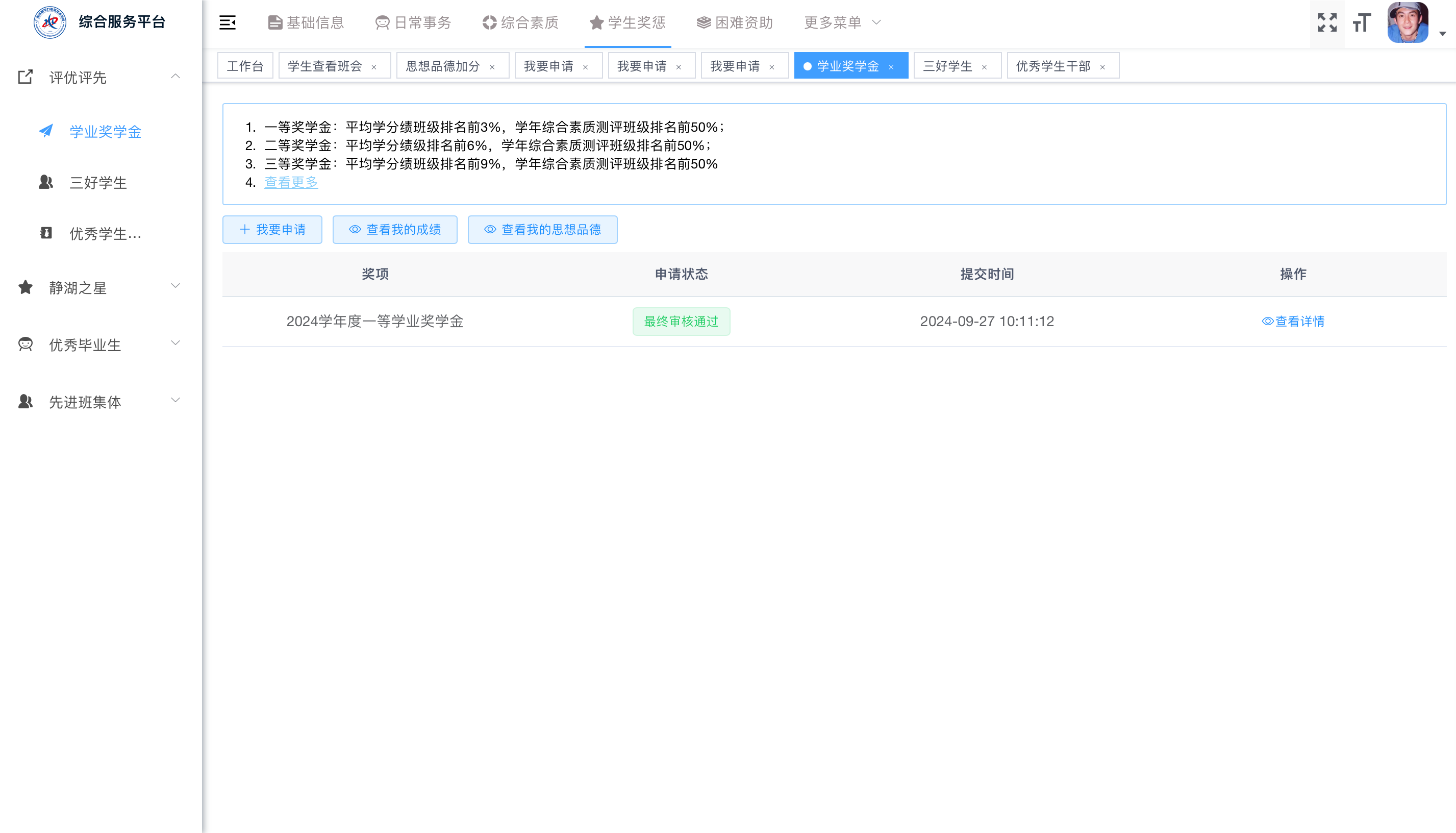Viewport: 1456px width, 833px height.
Task: Click the 我要申请 button
Action: pyautogui.click(x=272, y=229)
